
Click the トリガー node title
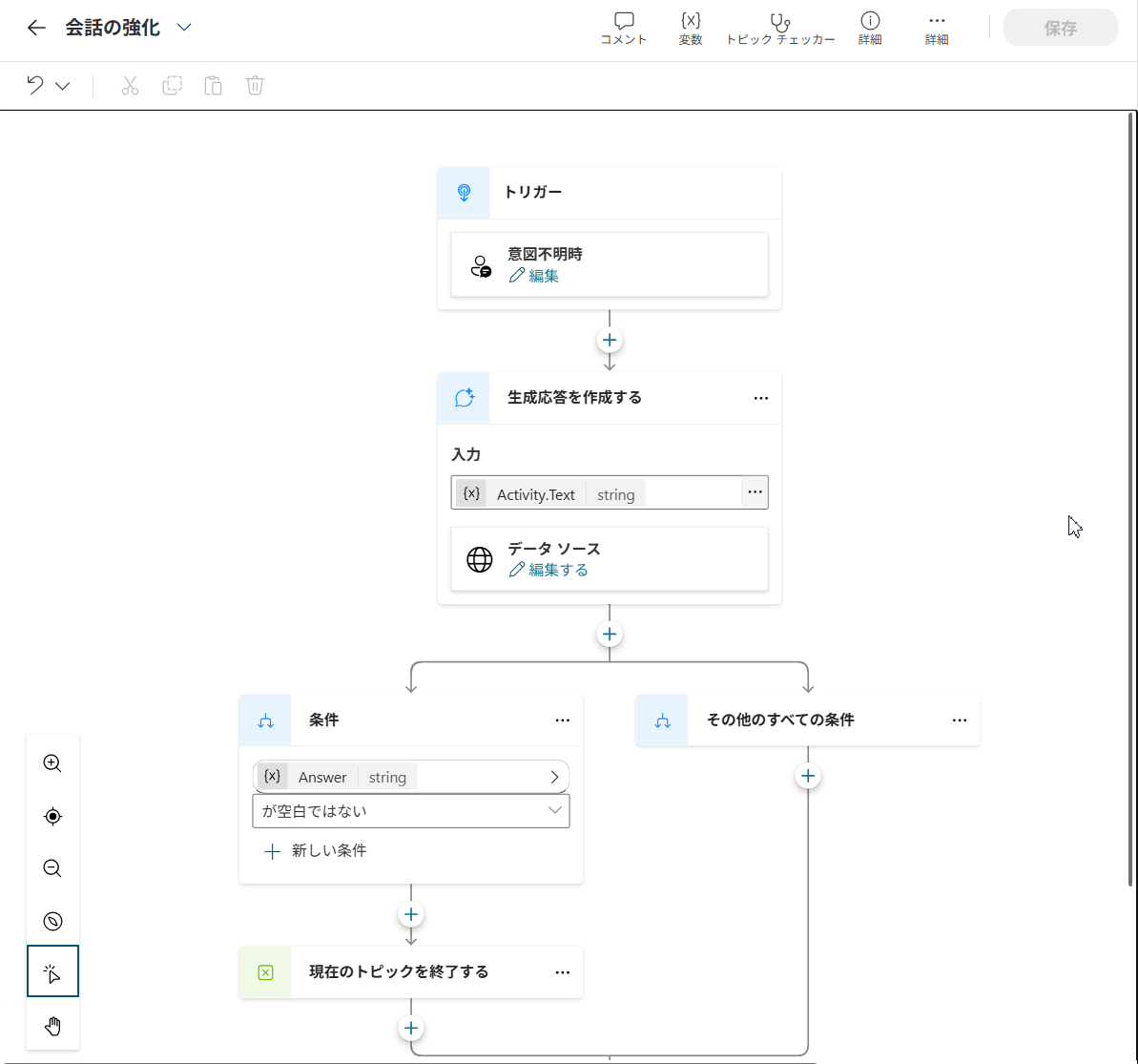click(x=532, y=193)
